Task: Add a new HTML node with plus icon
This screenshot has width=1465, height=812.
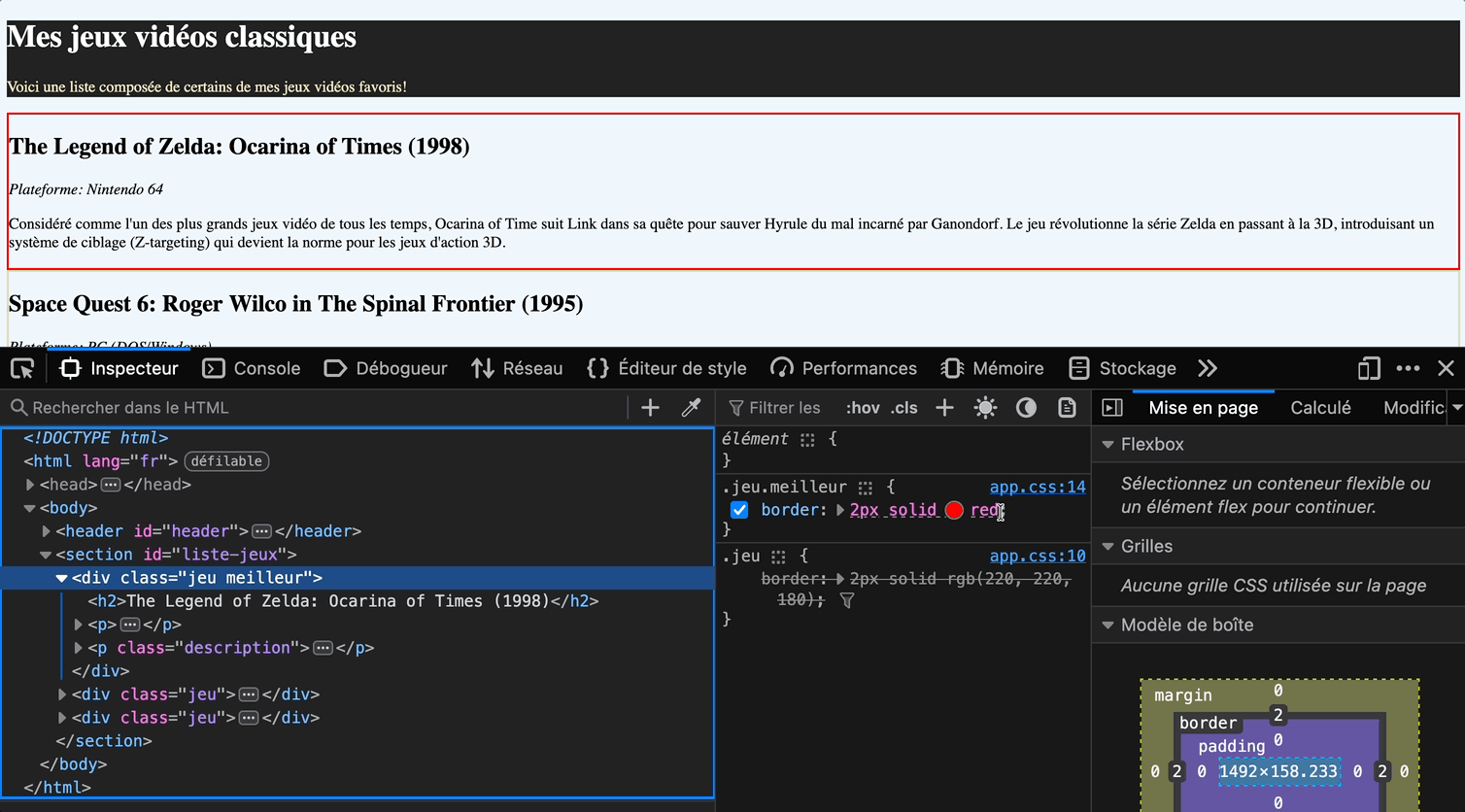Action: pyautogui.click(x=650, y=408)
